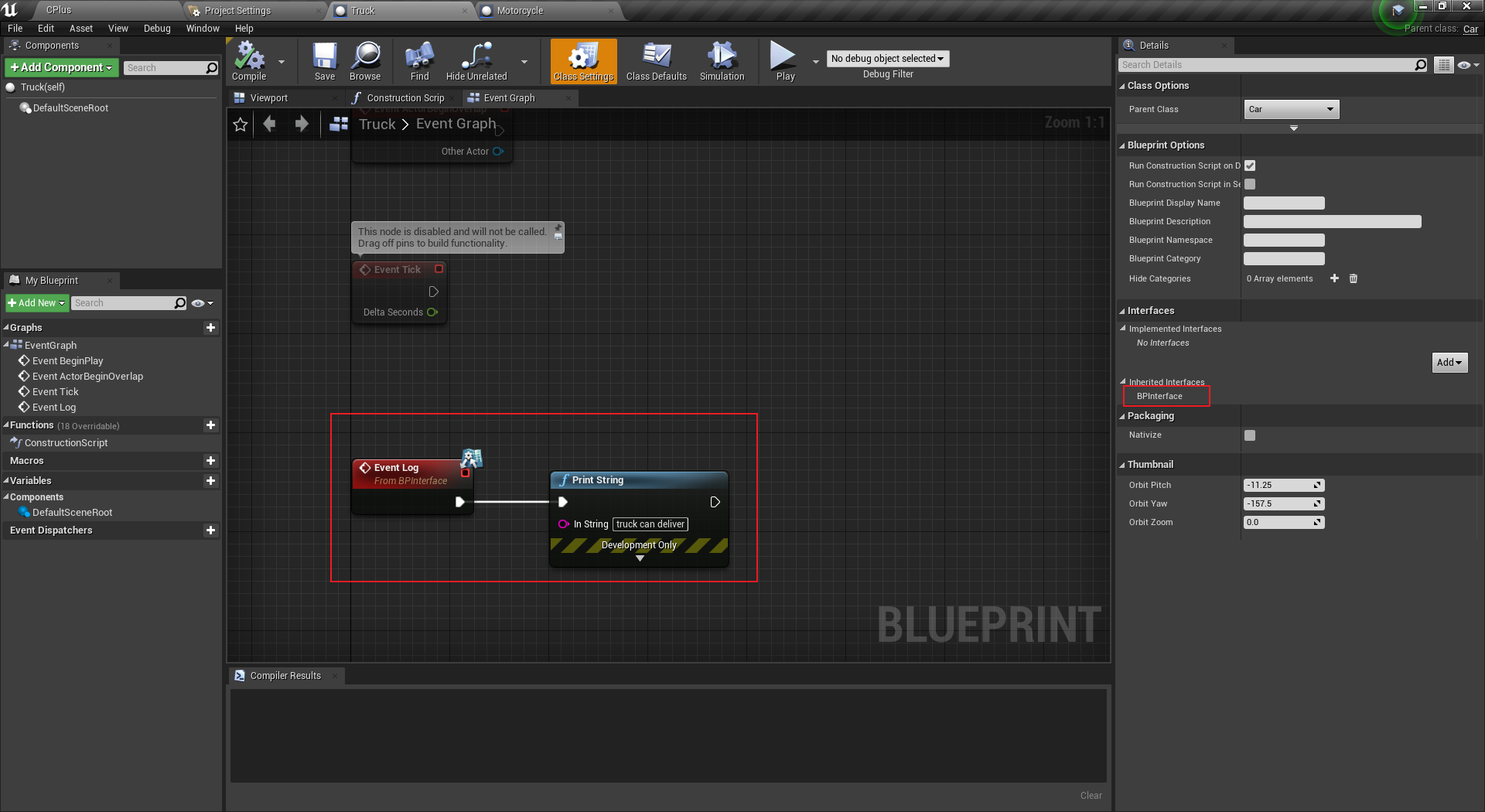Adjust the Orbit Zoom value spinner
The width and height of the screenshot is (1485, 812).
pyautogui.click(x=1284, y=523)
